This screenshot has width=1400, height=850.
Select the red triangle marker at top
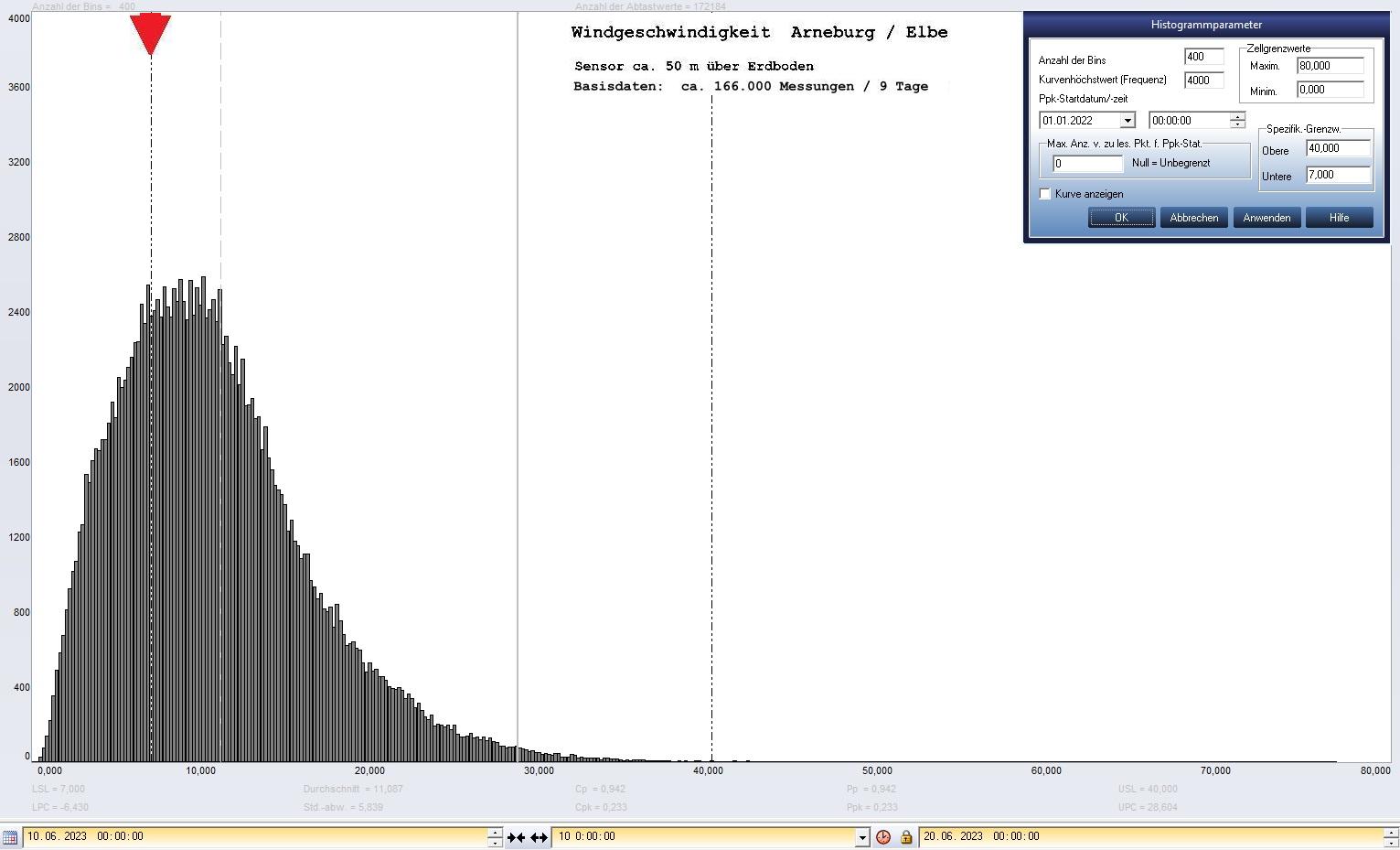pyautogui.click(x=151, y=35)
